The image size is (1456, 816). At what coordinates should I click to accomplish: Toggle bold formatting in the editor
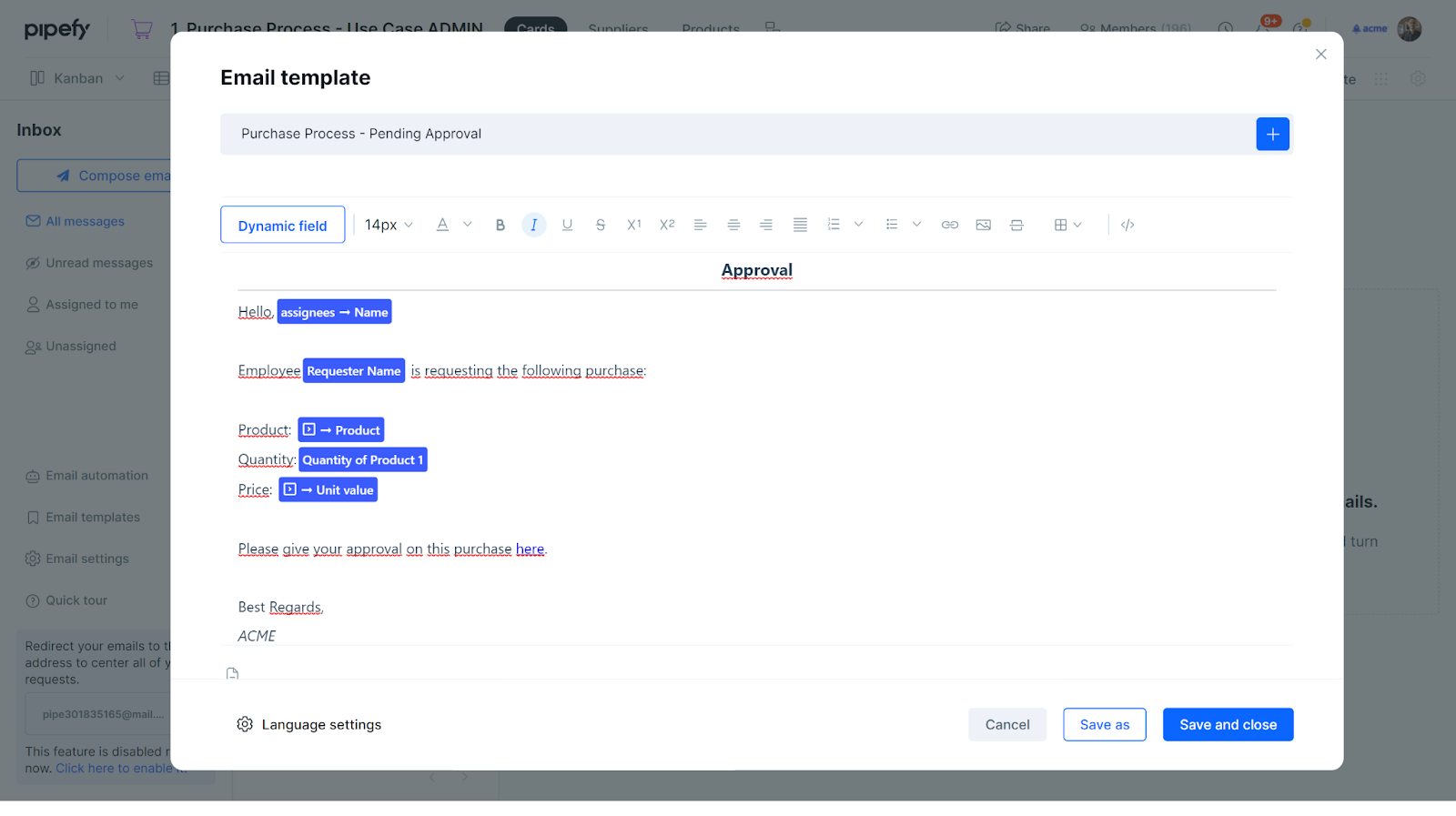click(500, 225)
